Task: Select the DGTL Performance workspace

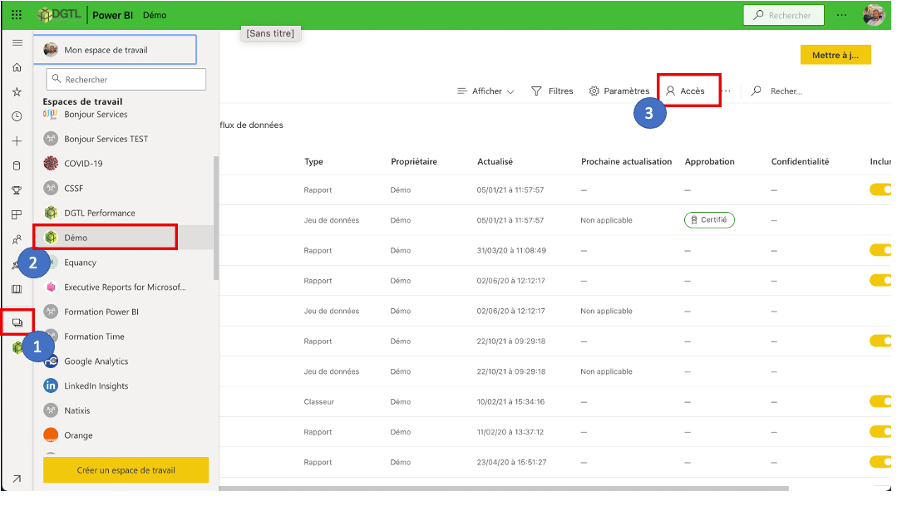Action: coord(124,212)
